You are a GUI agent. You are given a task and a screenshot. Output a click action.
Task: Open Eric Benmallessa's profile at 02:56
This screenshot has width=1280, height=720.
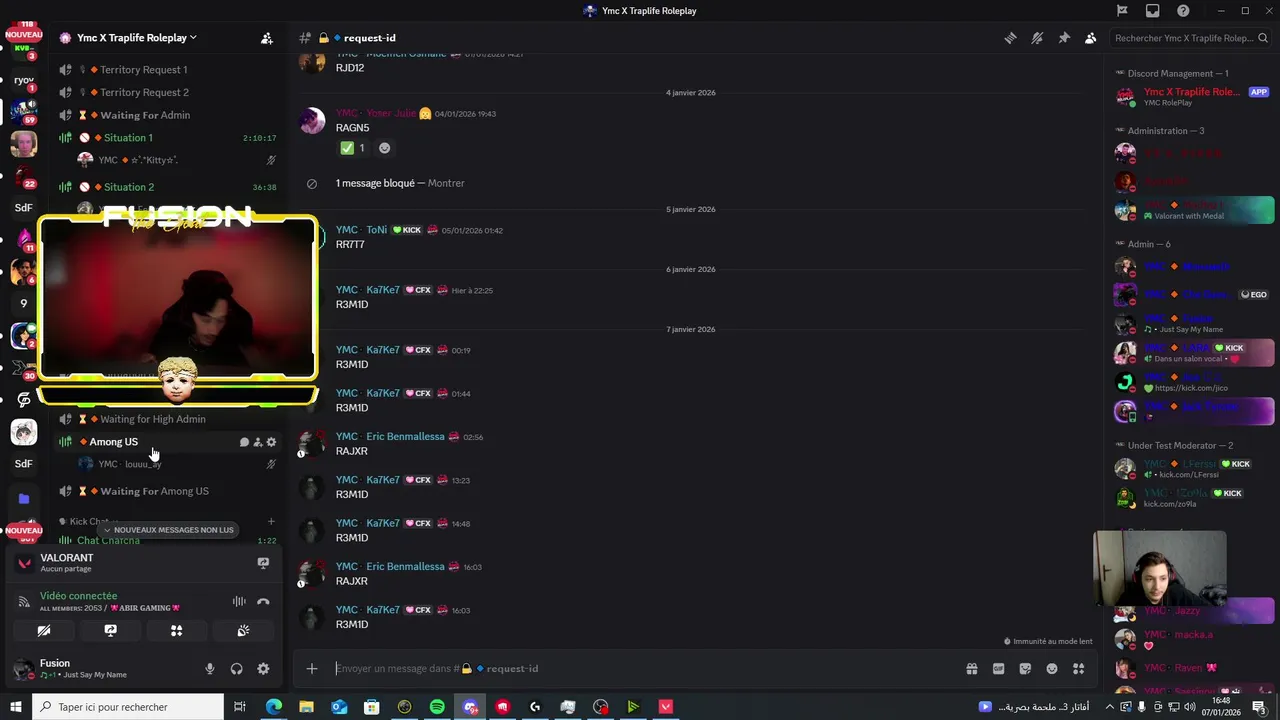pos(405,437)
